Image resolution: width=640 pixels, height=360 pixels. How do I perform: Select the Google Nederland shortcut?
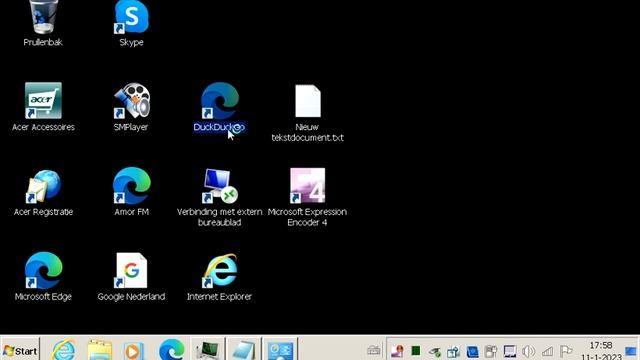(131, 277)
